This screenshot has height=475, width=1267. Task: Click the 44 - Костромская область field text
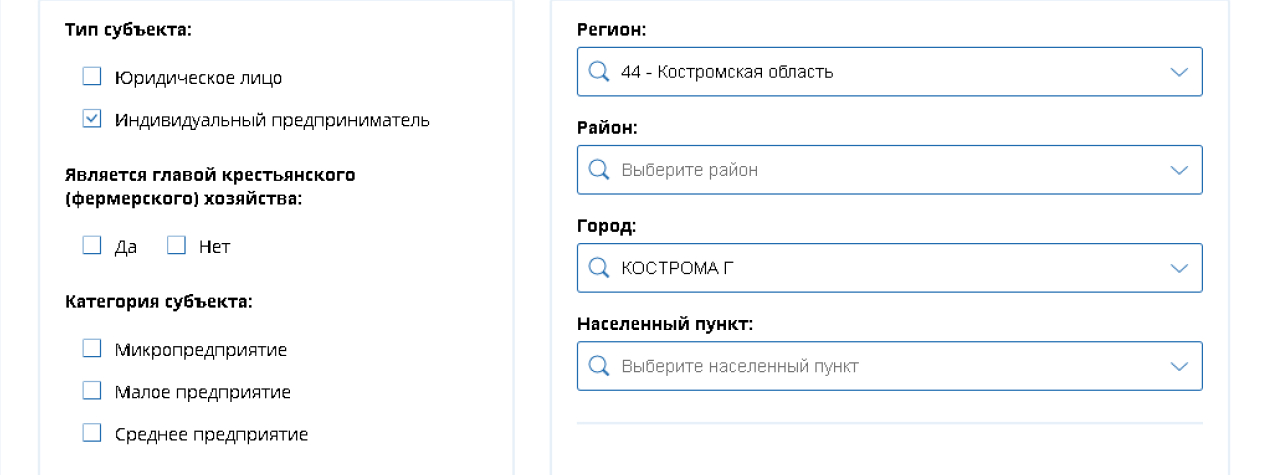pos(727,72)
